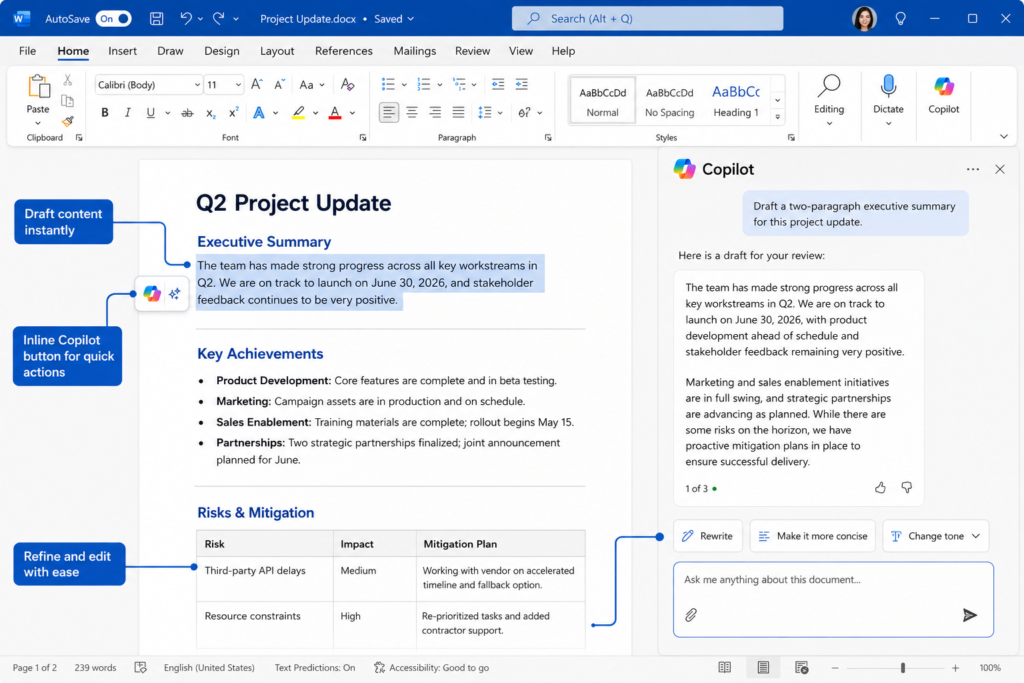Viewport: 1024px width, 683px height.
Task: Open the File menu
Action: 27,51
